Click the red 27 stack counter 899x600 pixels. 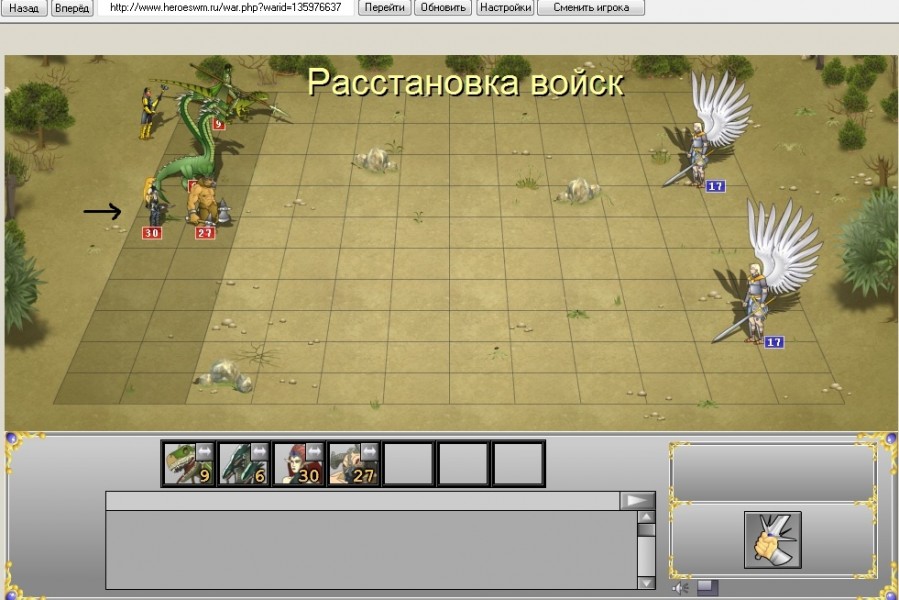coord(205,233)
